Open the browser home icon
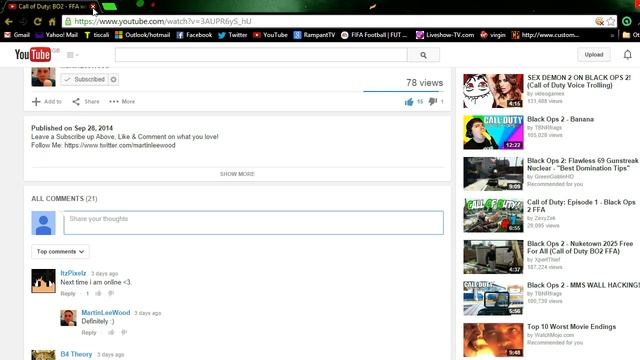 52,22
